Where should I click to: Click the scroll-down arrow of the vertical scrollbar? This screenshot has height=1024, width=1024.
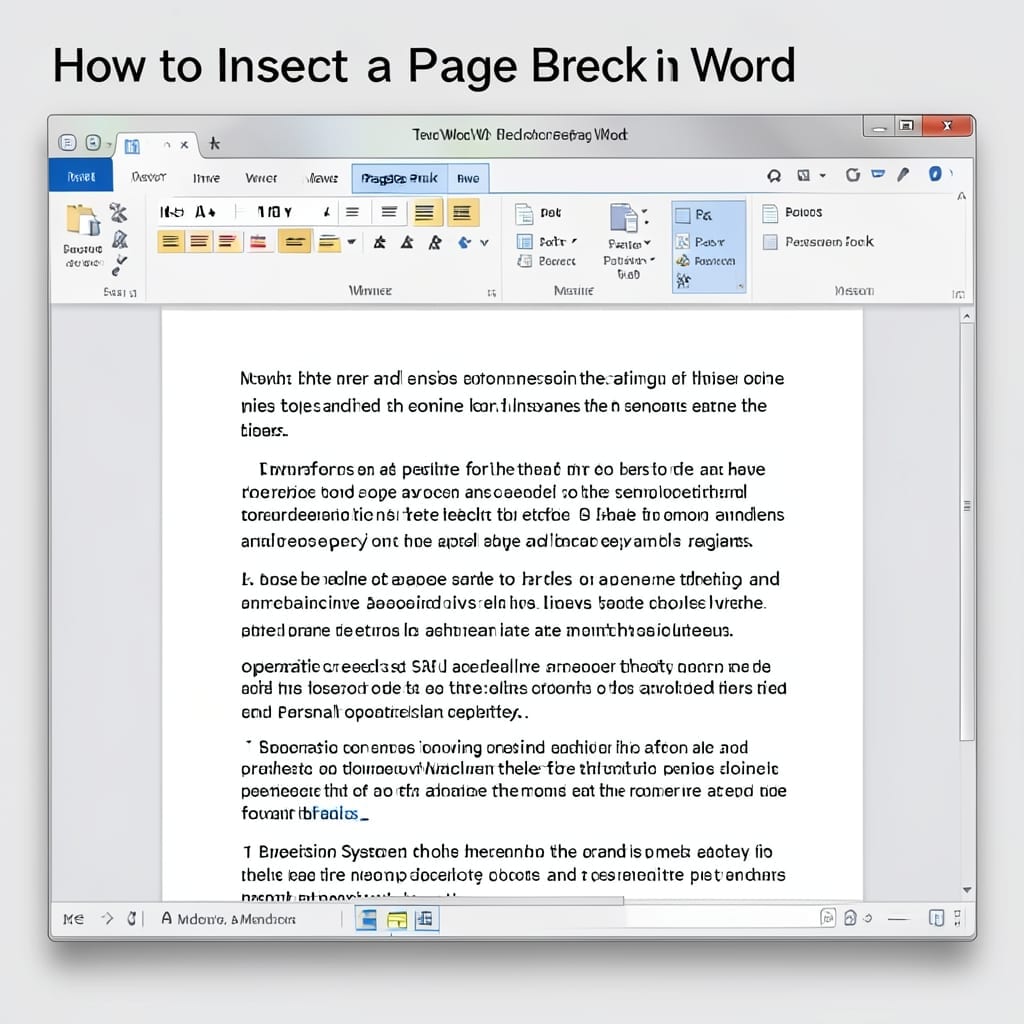coord(967,890)
